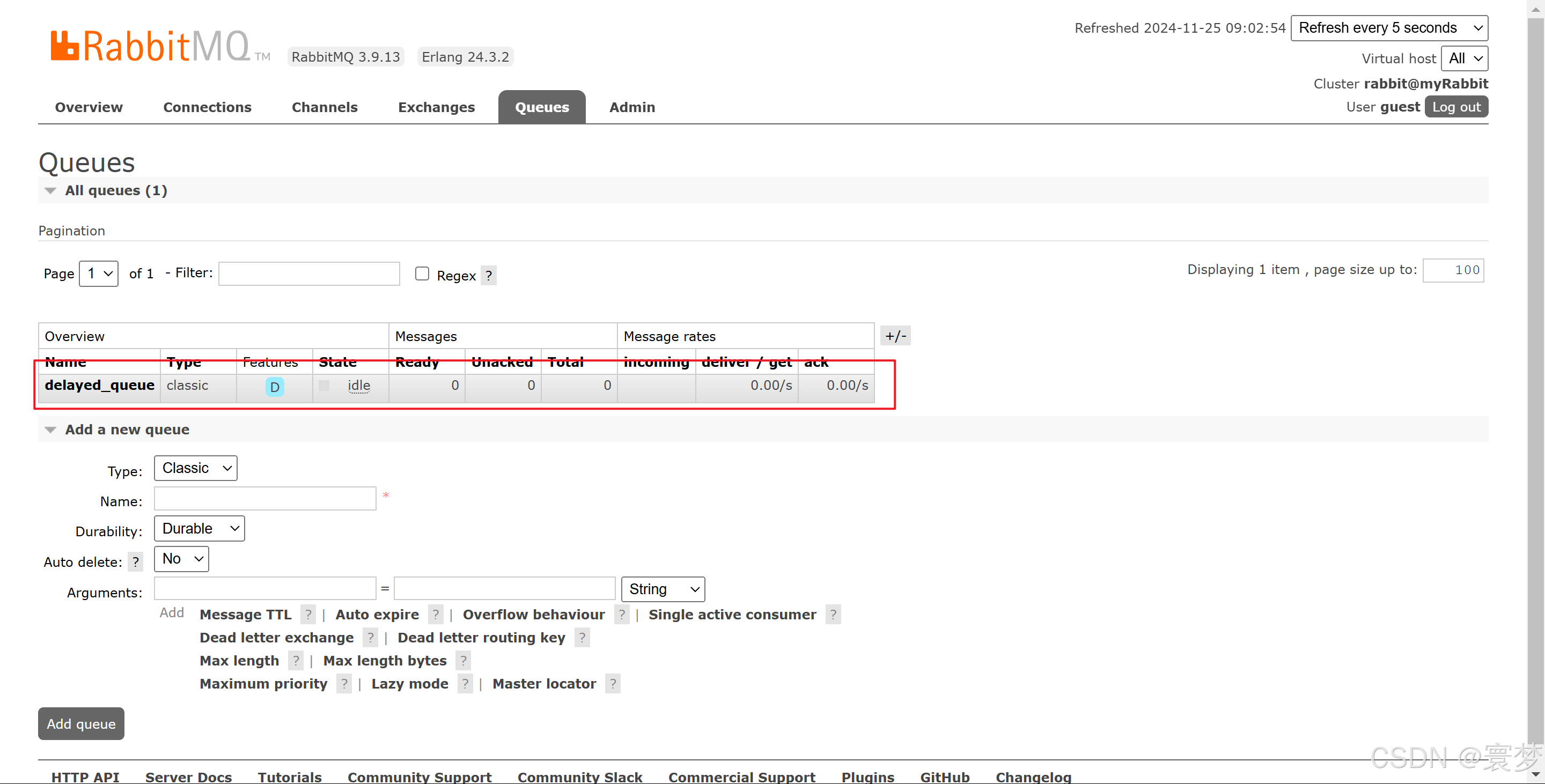
Task: Click the Lazy mode help question mark
Action: (x=465, y=684)
